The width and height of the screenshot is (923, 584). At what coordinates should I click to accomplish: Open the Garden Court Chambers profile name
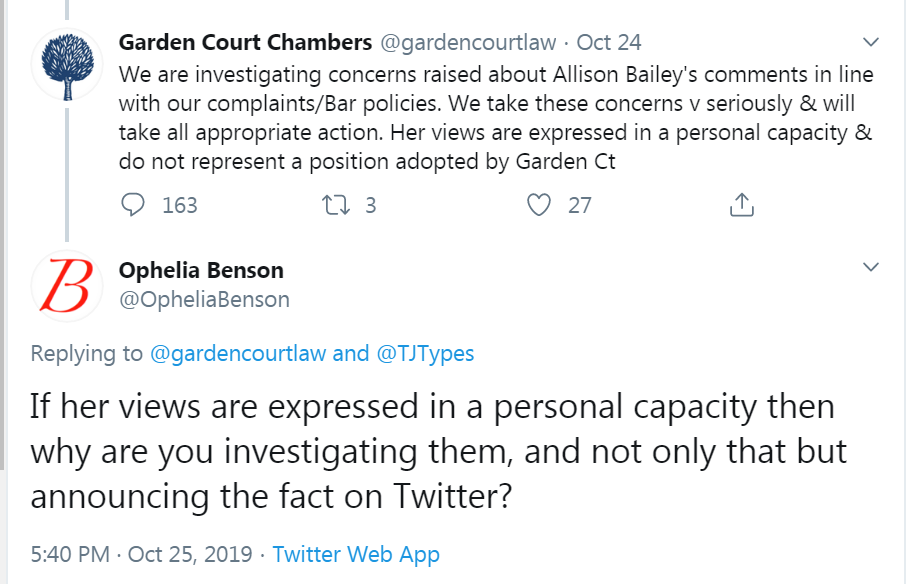click(x=245, y=43)
